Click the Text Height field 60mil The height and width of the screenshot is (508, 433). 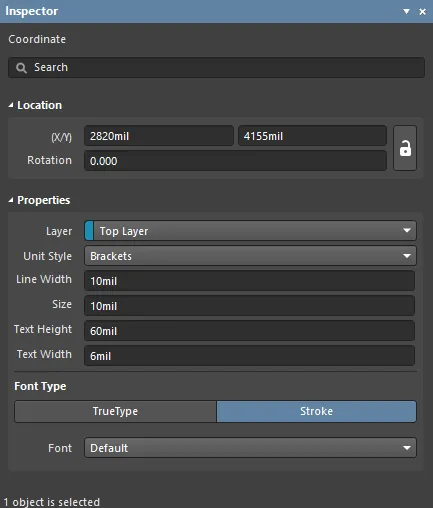pyautogui.click(x=249, y=331)
